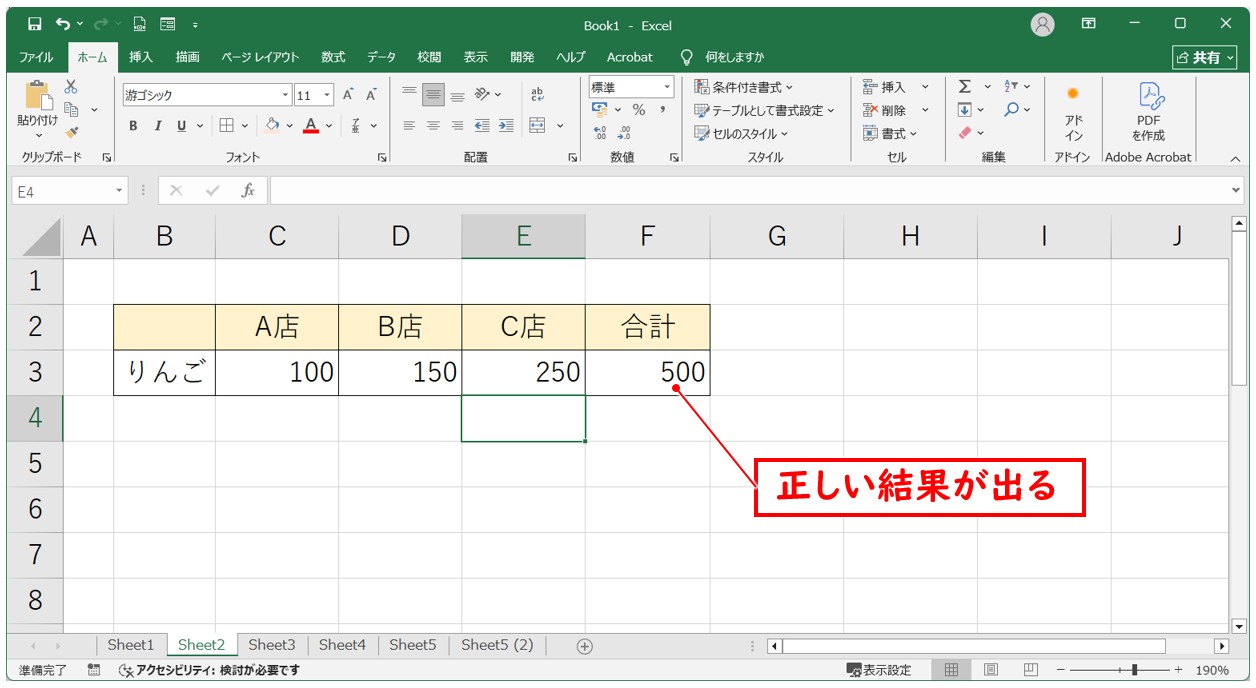Click the Merge and Center icon
Image resolution: width=1256 pixels, height=688 pixels.
point(537,126)
